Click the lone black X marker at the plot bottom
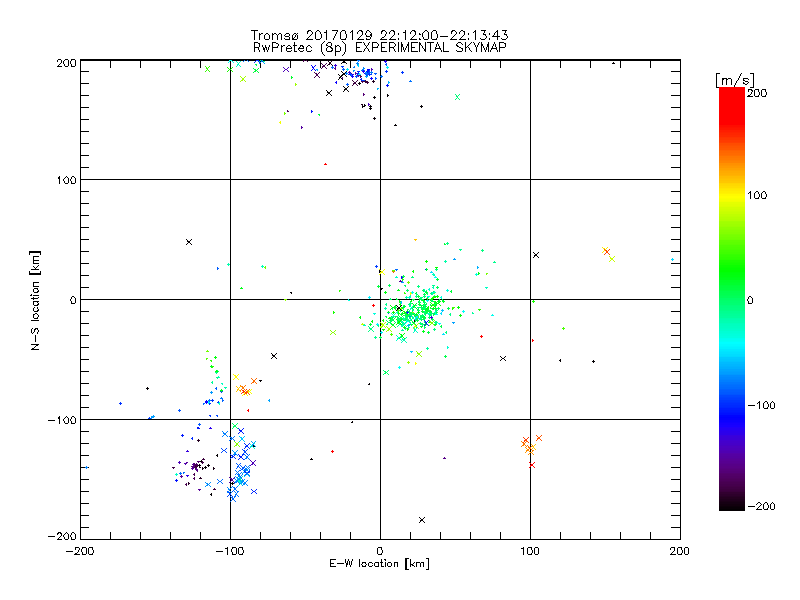Viewport: 800px width, 600px height. (x=422, y=520)
